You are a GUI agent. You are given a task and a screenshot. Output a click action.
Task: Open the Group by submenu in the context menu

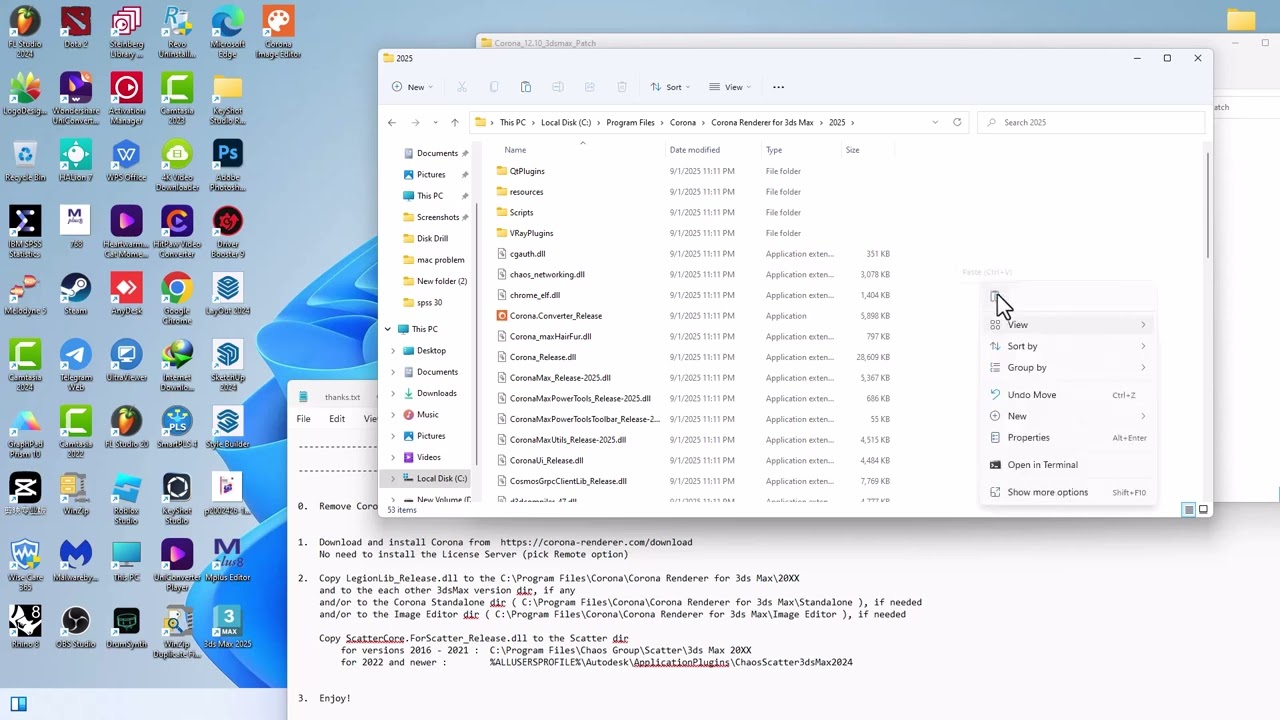(1068, 367)
